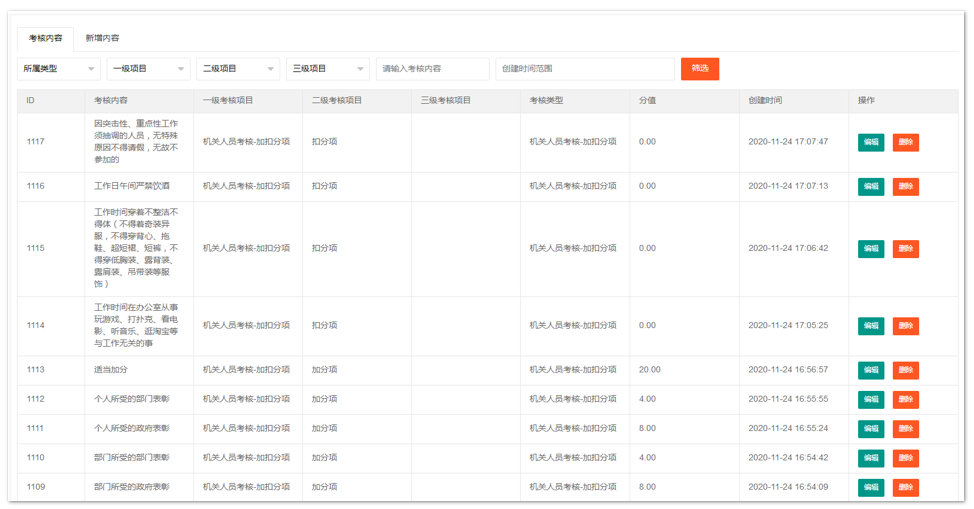The image size is (974, 509).
Task: Delete row 1111 个人所受的政府表彰
Action: pos(905,428)
